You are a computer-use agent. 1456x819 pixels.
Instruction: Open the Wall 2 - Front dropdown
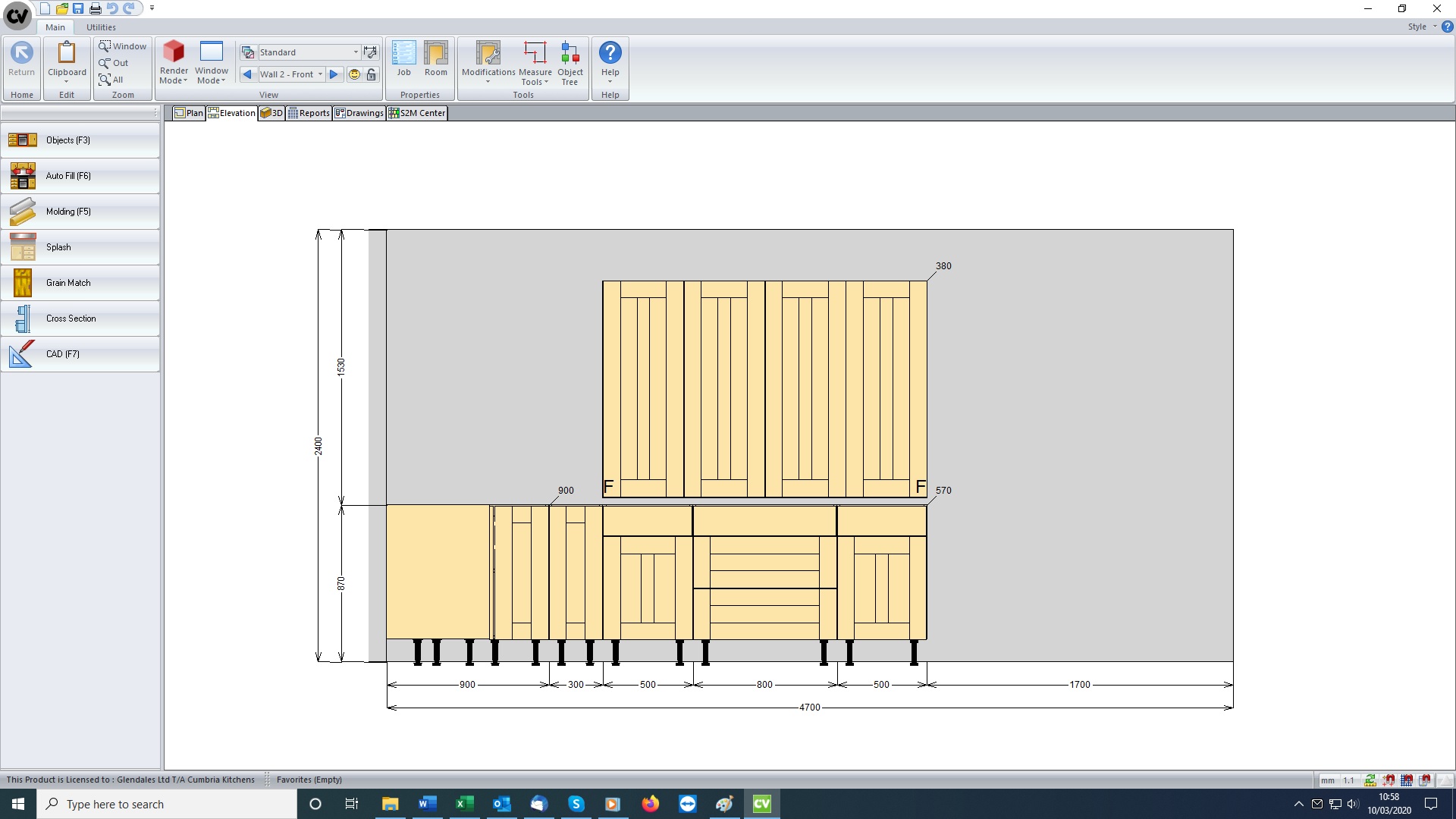pos(321,74)
